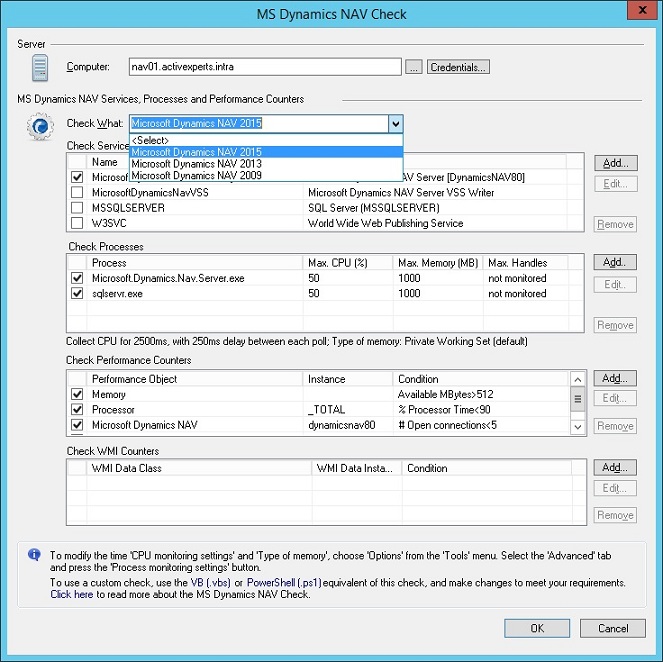Follow the 'Click here' link
Screen dimensions: 663x662
(x=72, y=594)
